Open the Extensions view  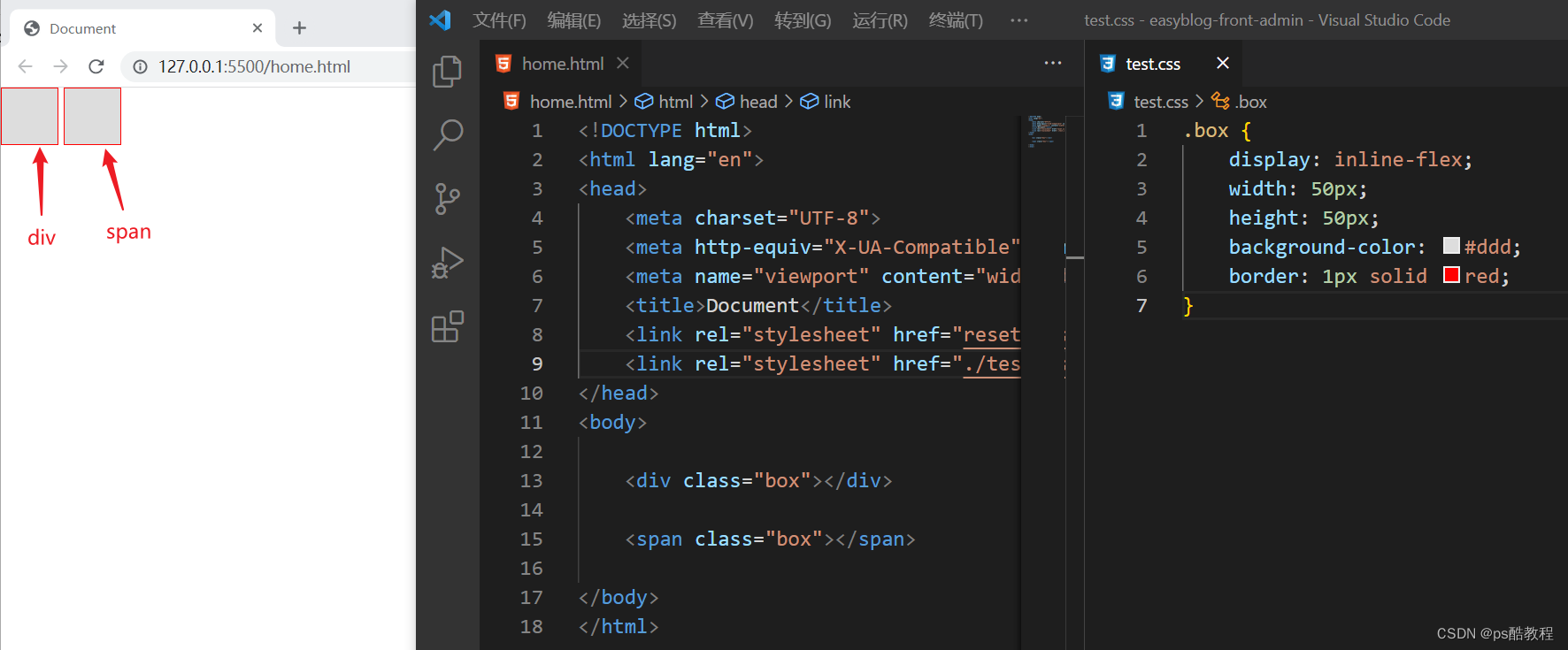[447, 326]
